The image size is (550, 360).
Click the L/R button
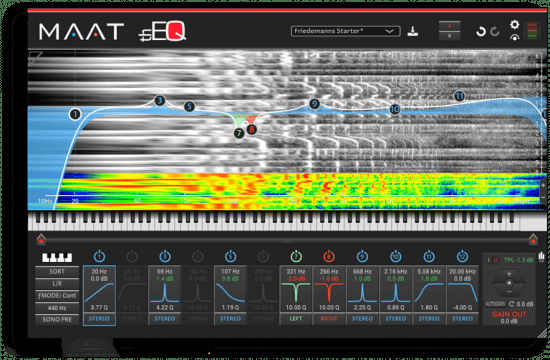(x=57, y=283)
